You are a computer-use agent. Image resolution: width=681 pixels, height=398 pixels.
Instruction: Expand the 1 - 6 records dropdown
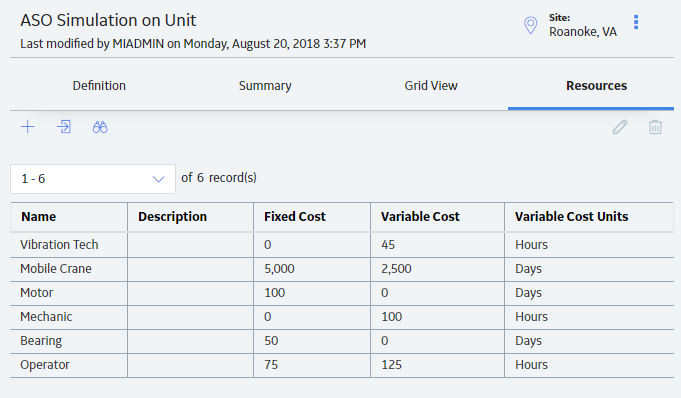(93, 179)
